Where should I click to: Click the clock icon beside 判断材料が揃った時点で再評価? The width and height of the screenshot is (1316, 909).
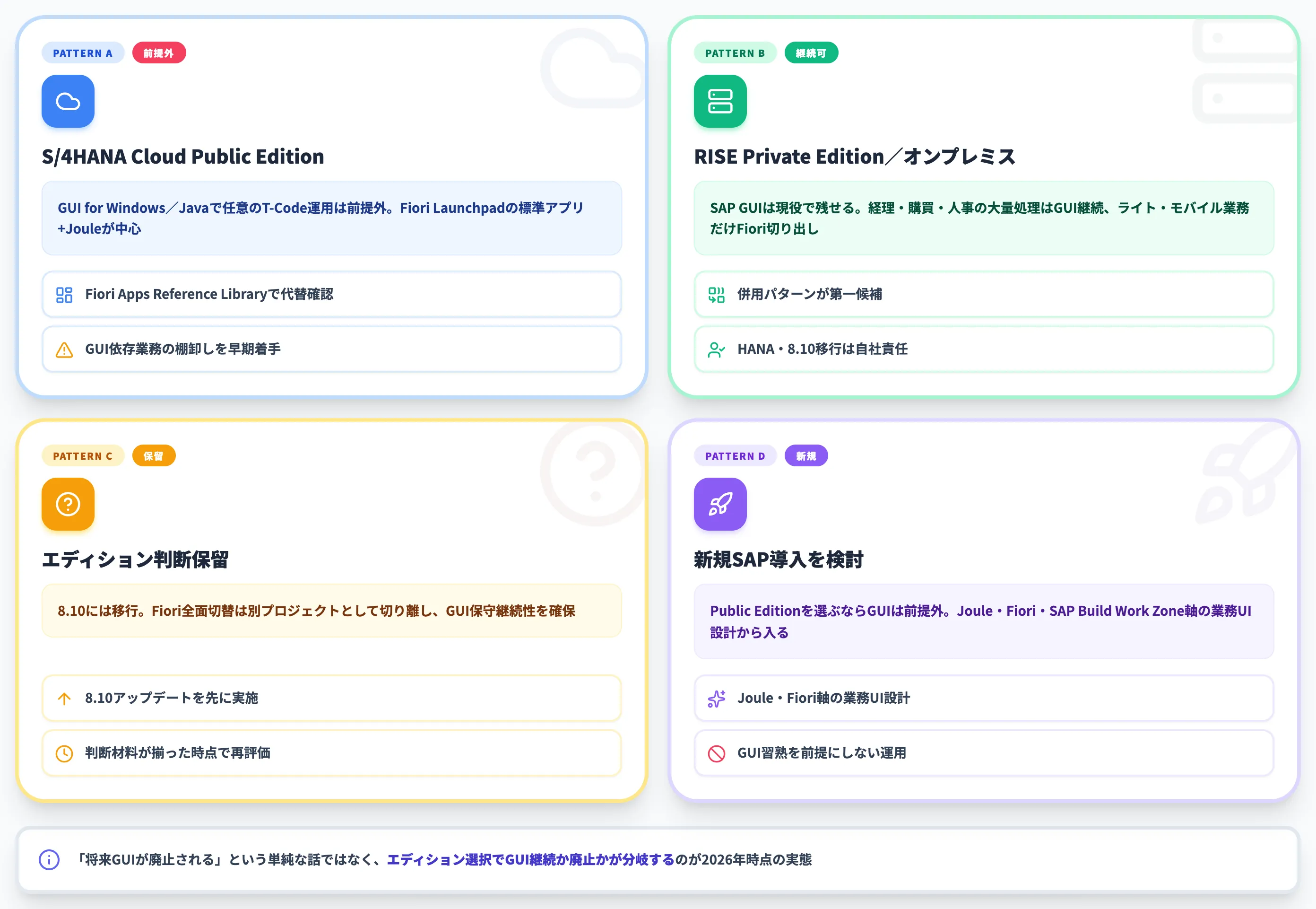point(64,753)
